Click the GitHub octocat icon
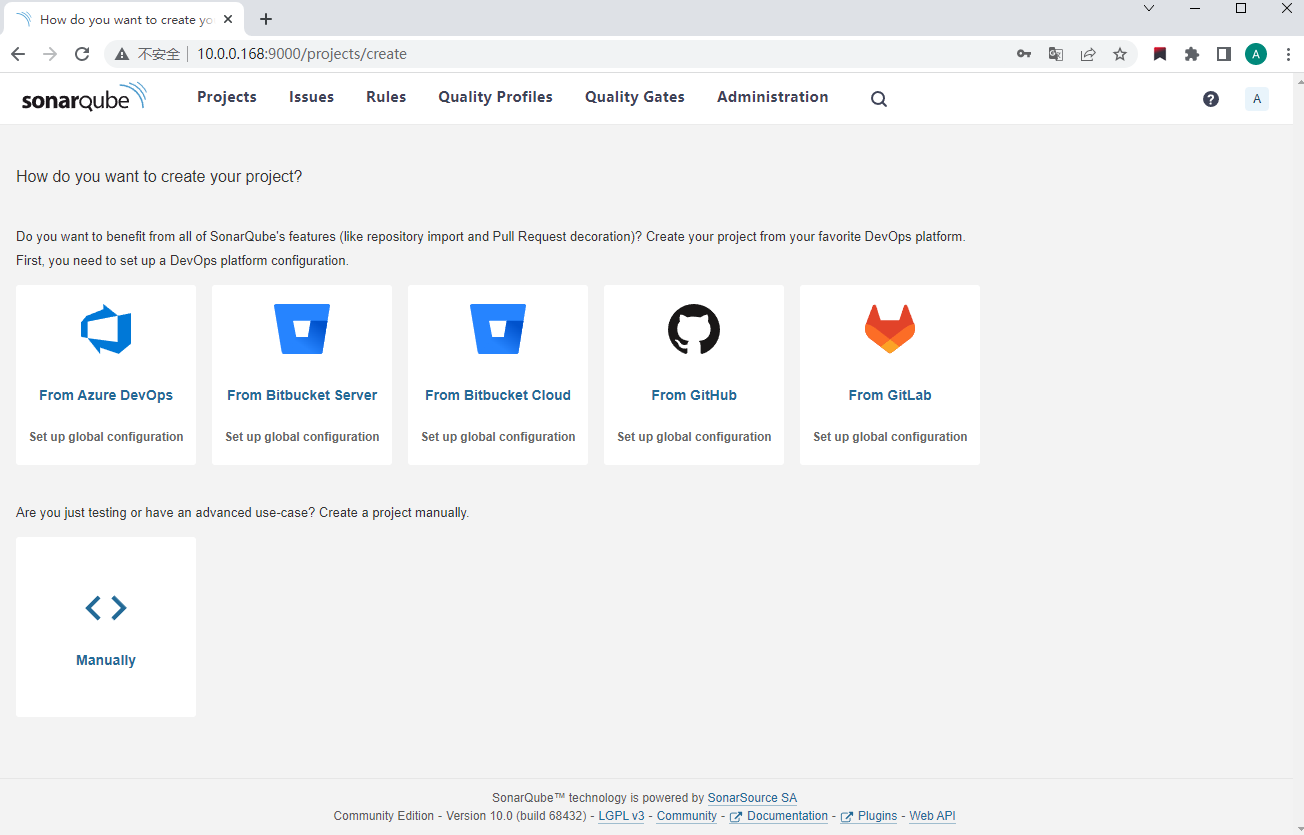Image resolution: width=1304 pixels, height=835 pixels. (694, 329)
